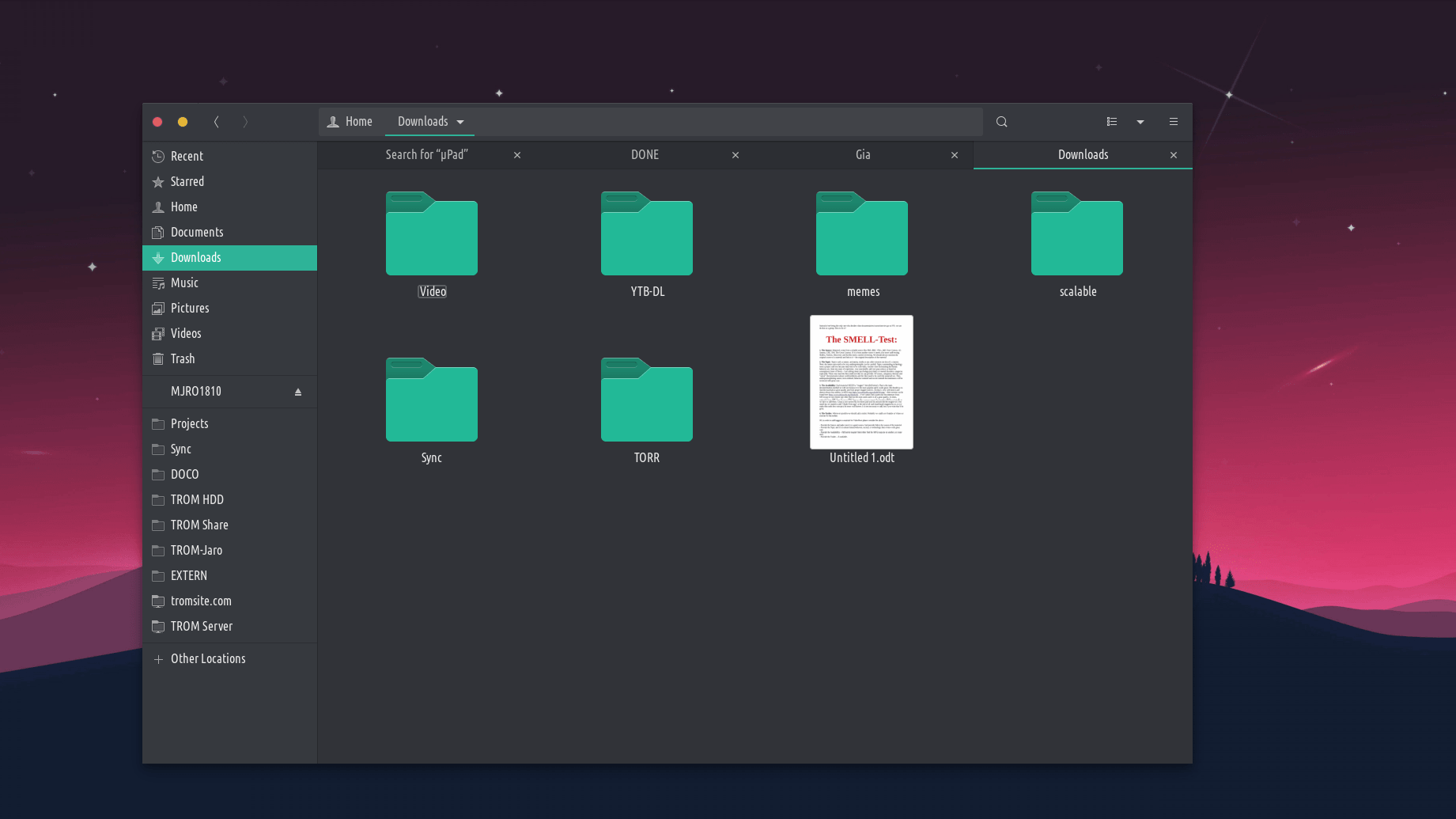Select the Untitled 1.odt document thumbnail
The width and height of the screenshot is (1456, 819).
click(861, 382)
